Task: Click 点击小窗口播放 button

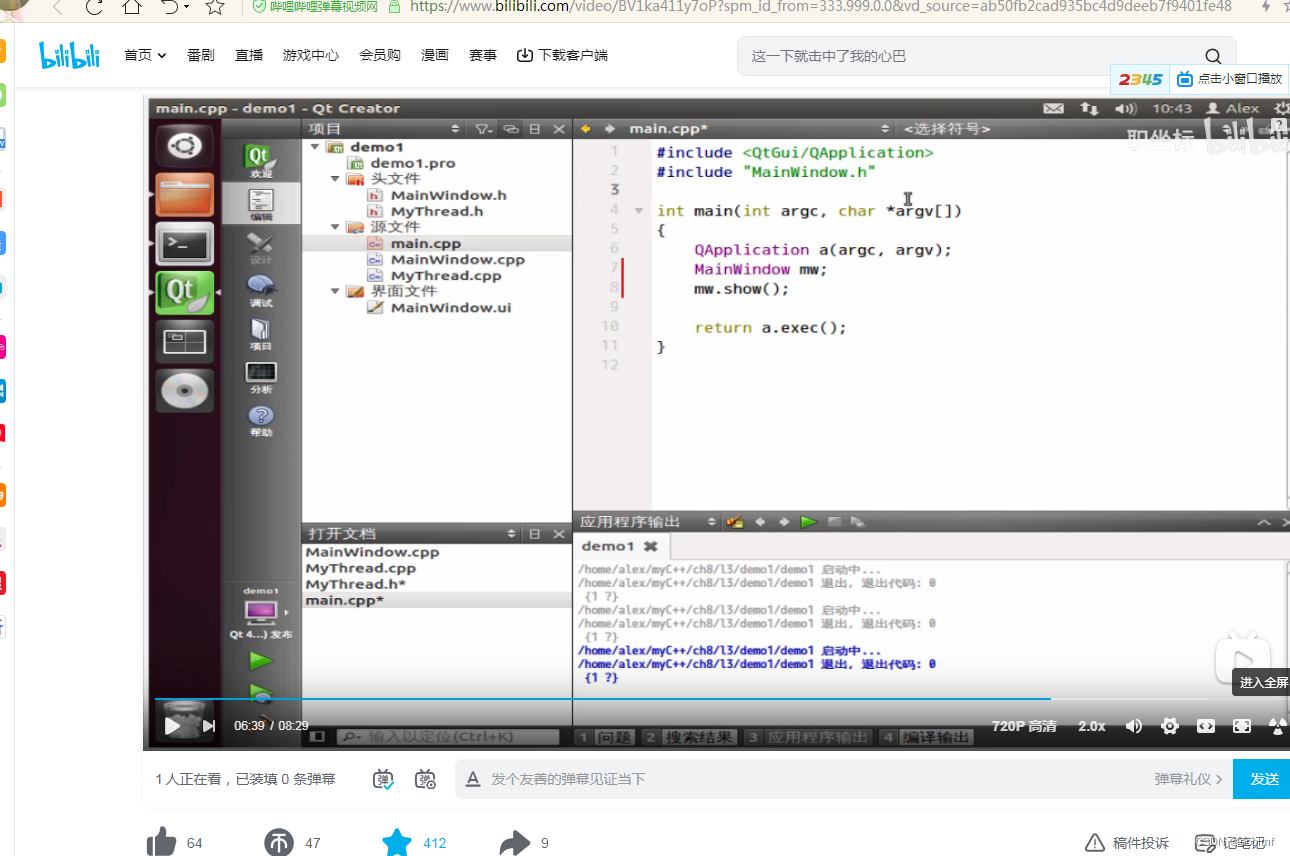Action: click(x=1230, y=79)
